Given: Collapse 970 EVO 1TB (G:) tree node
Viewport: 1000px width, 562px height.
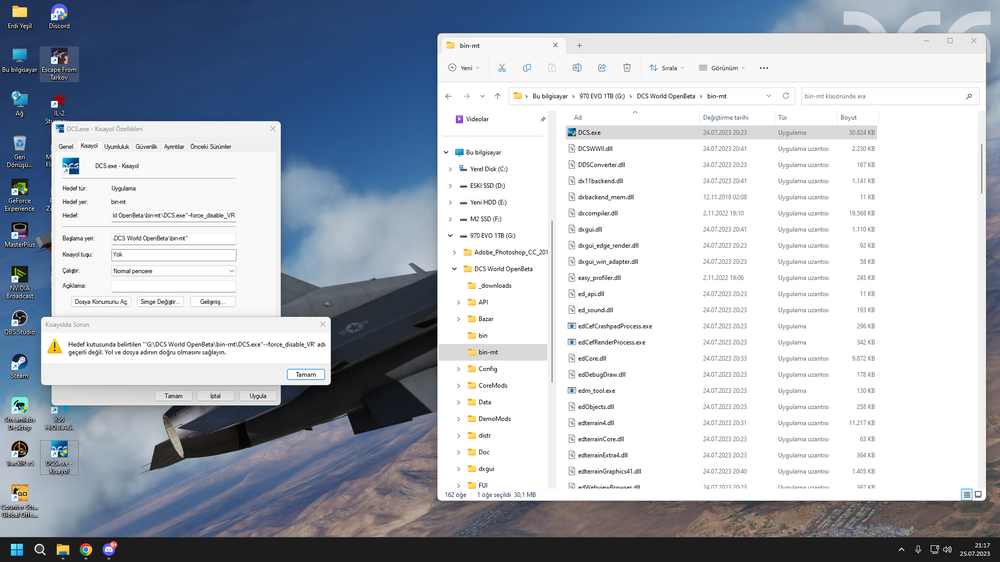Looking at the screenshot, I should point(450,235).
